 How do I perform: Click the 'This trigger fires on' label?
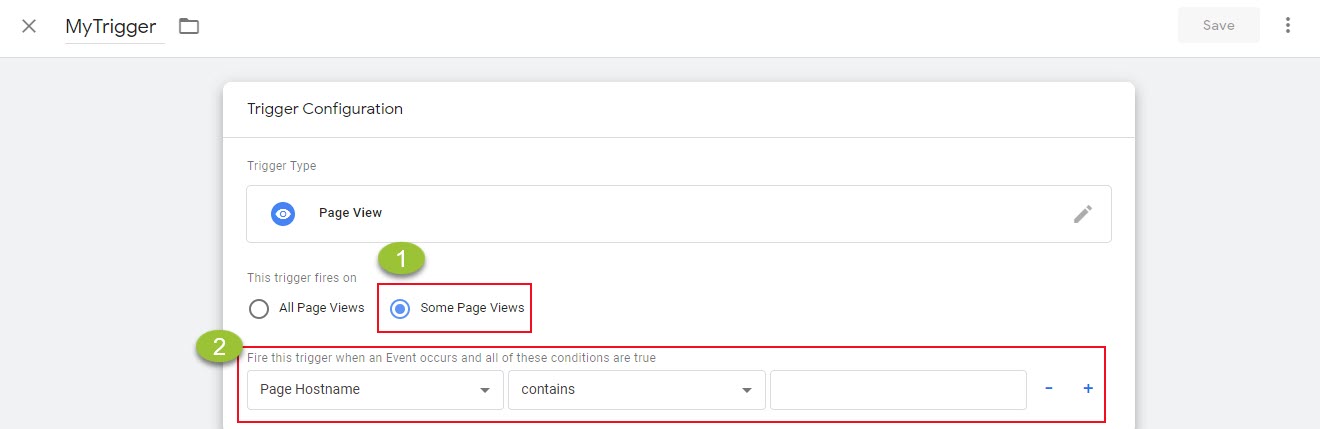pyautogui.click(x=302, y=278)
